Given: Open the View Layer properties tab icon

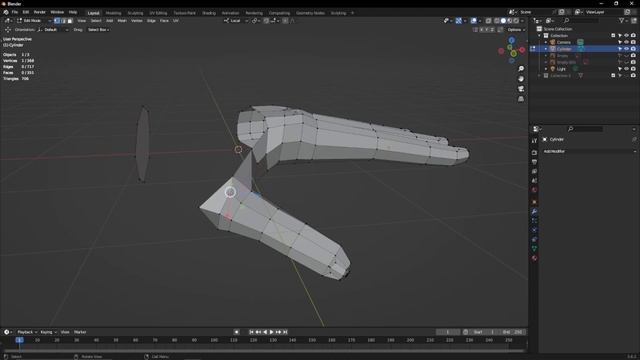Looking at the screenshot, I should tap(534, 171).
